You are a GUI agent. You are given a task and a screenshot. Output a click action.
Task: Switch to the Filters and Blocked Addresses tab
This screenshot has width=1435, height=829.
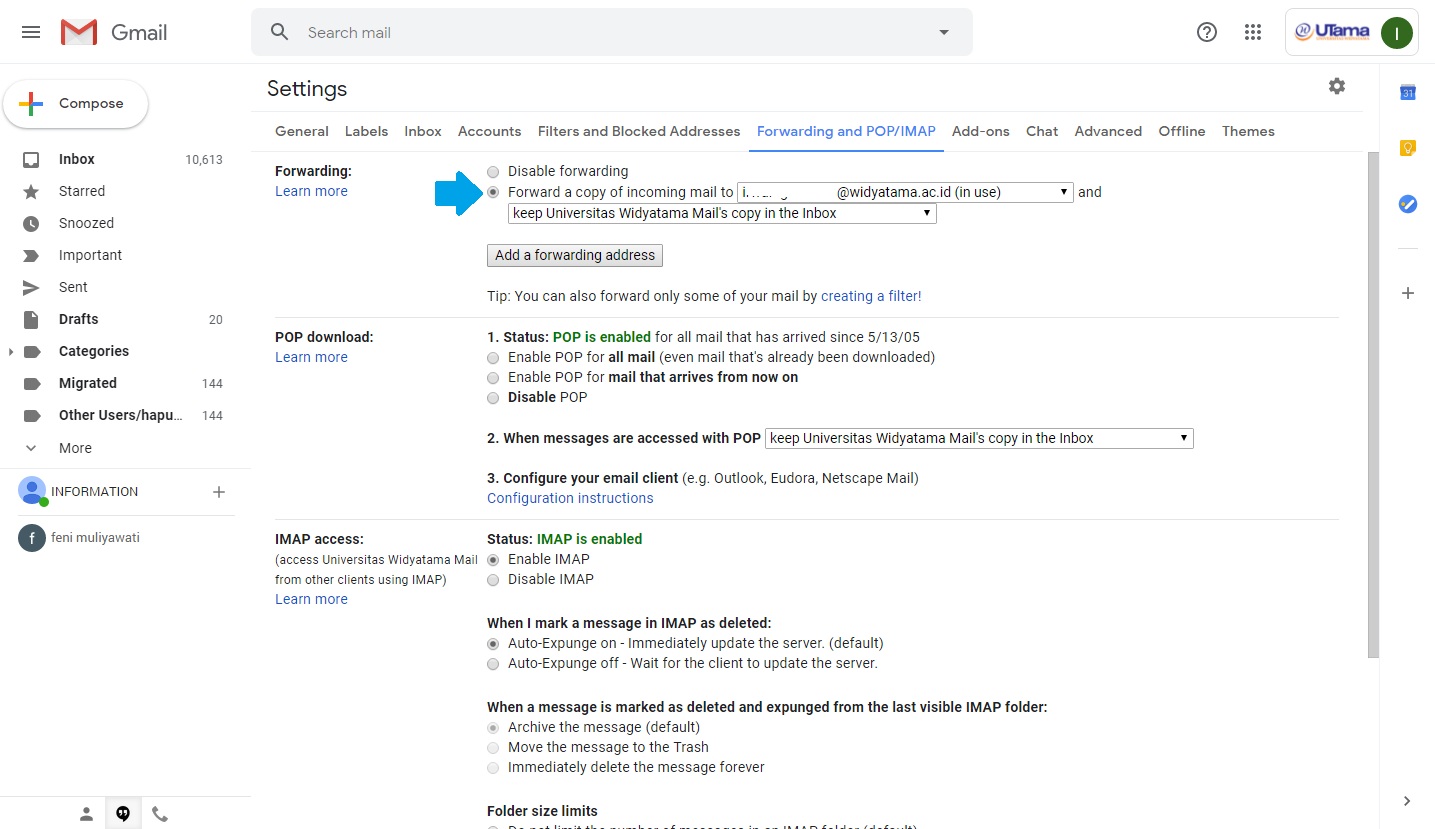[x=638, y=131]
